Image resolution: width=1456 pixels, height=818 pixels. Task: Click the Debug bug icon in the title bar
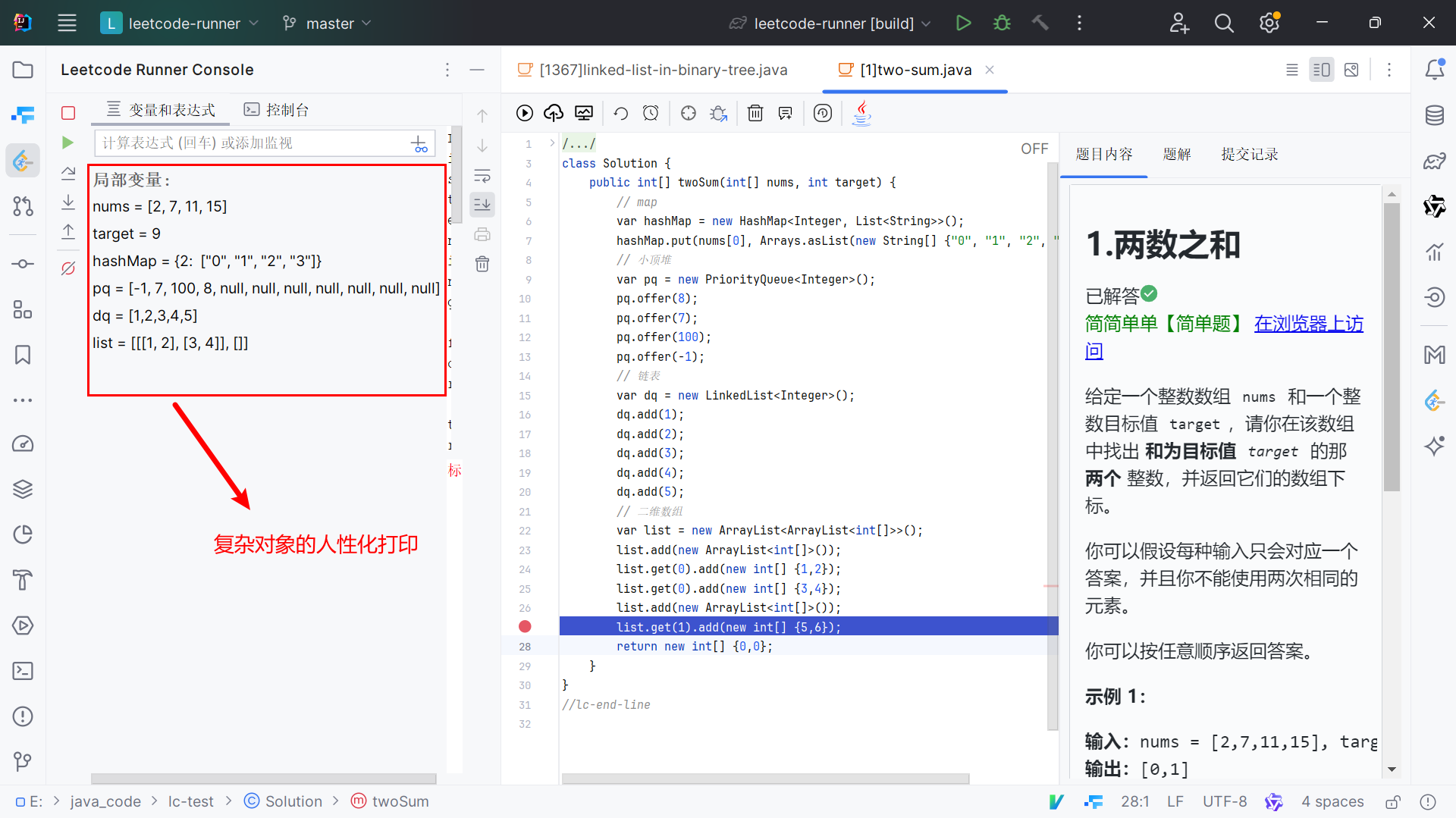pos(1002,23)
